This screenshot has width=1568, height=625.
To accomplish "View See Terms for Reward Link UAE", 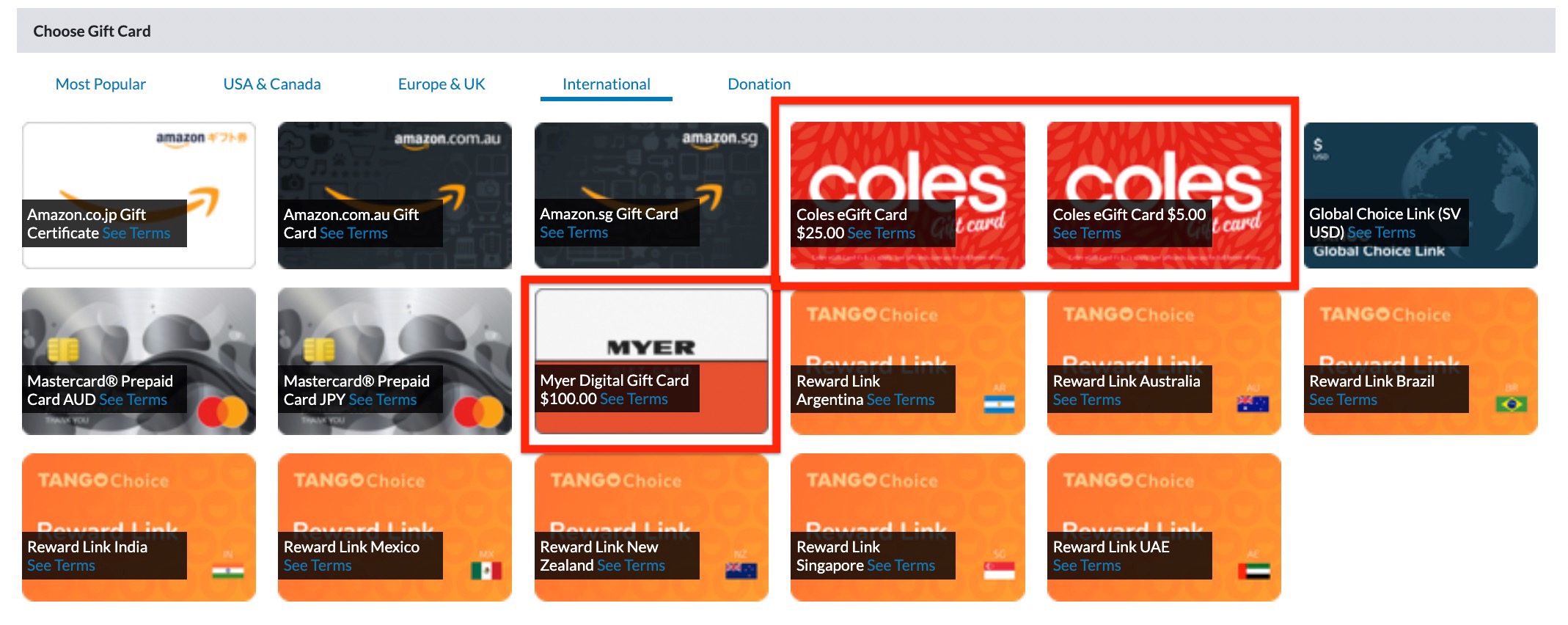I will [x=1087, y=566].
